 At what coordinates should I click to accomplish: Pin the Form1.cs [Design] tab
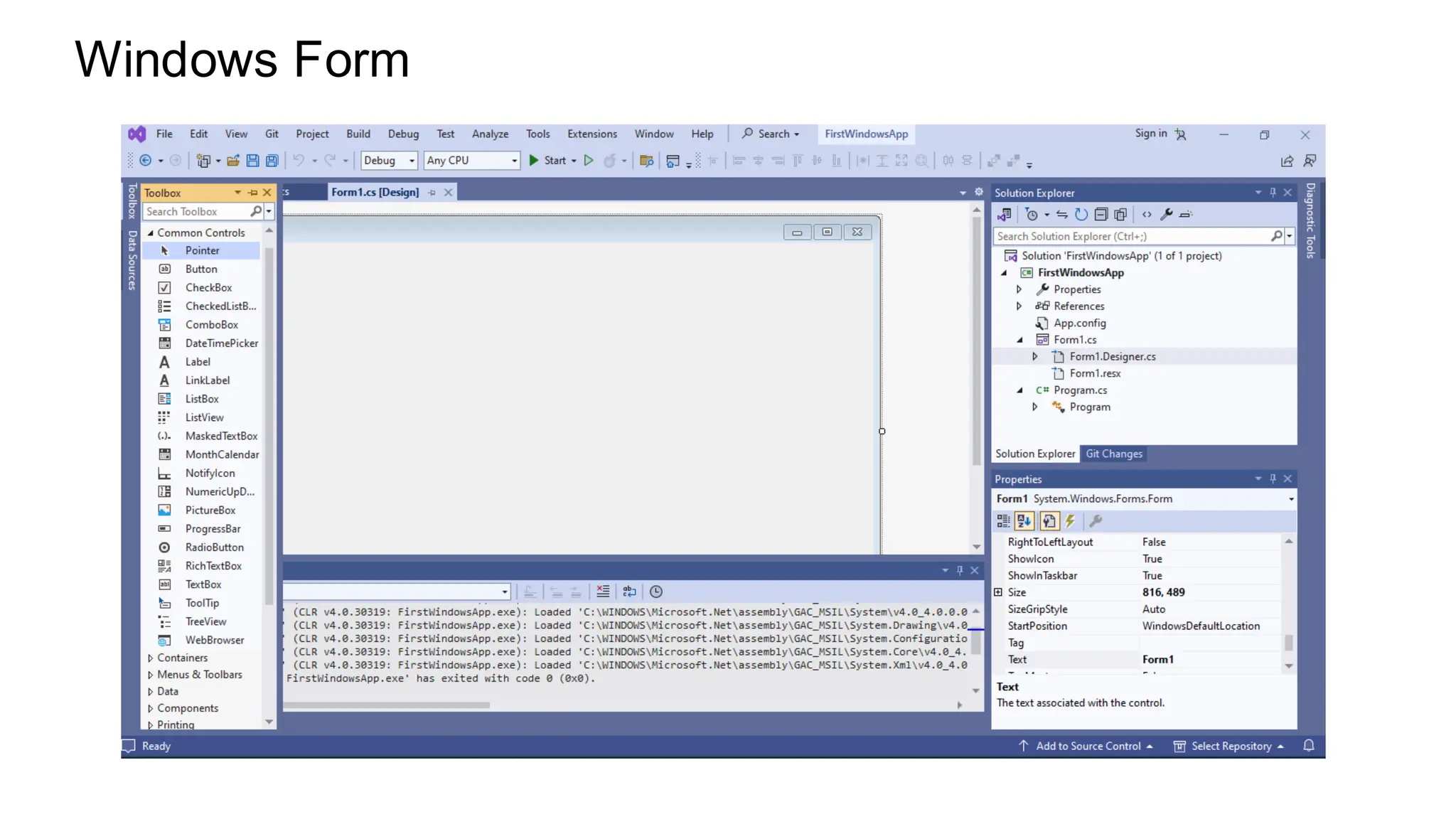pos(432,193)
